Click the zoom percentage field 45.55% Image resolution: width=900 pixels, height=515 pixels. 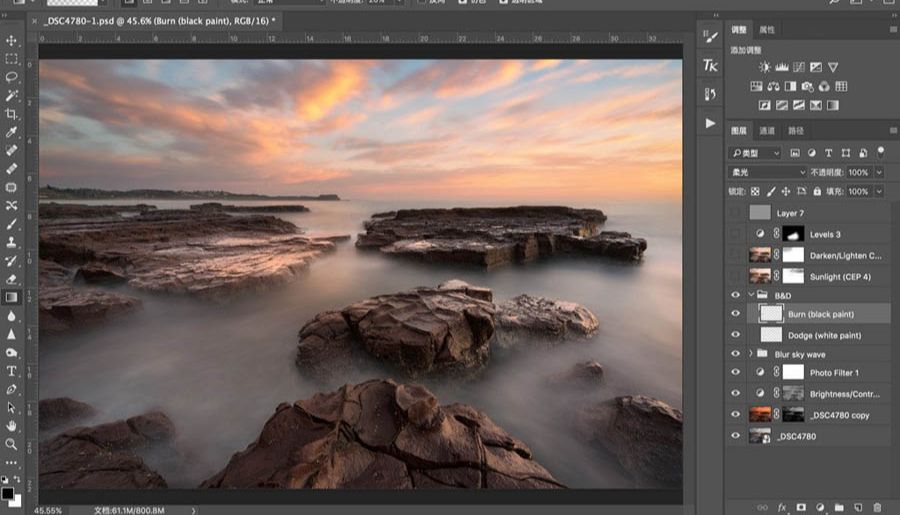click(x=48, y=510)
